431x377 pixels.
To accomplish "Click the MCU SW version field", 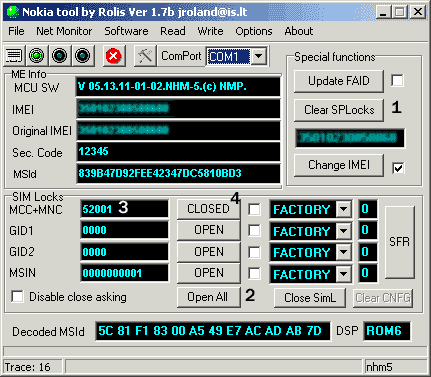I will [x=178, y=87].
